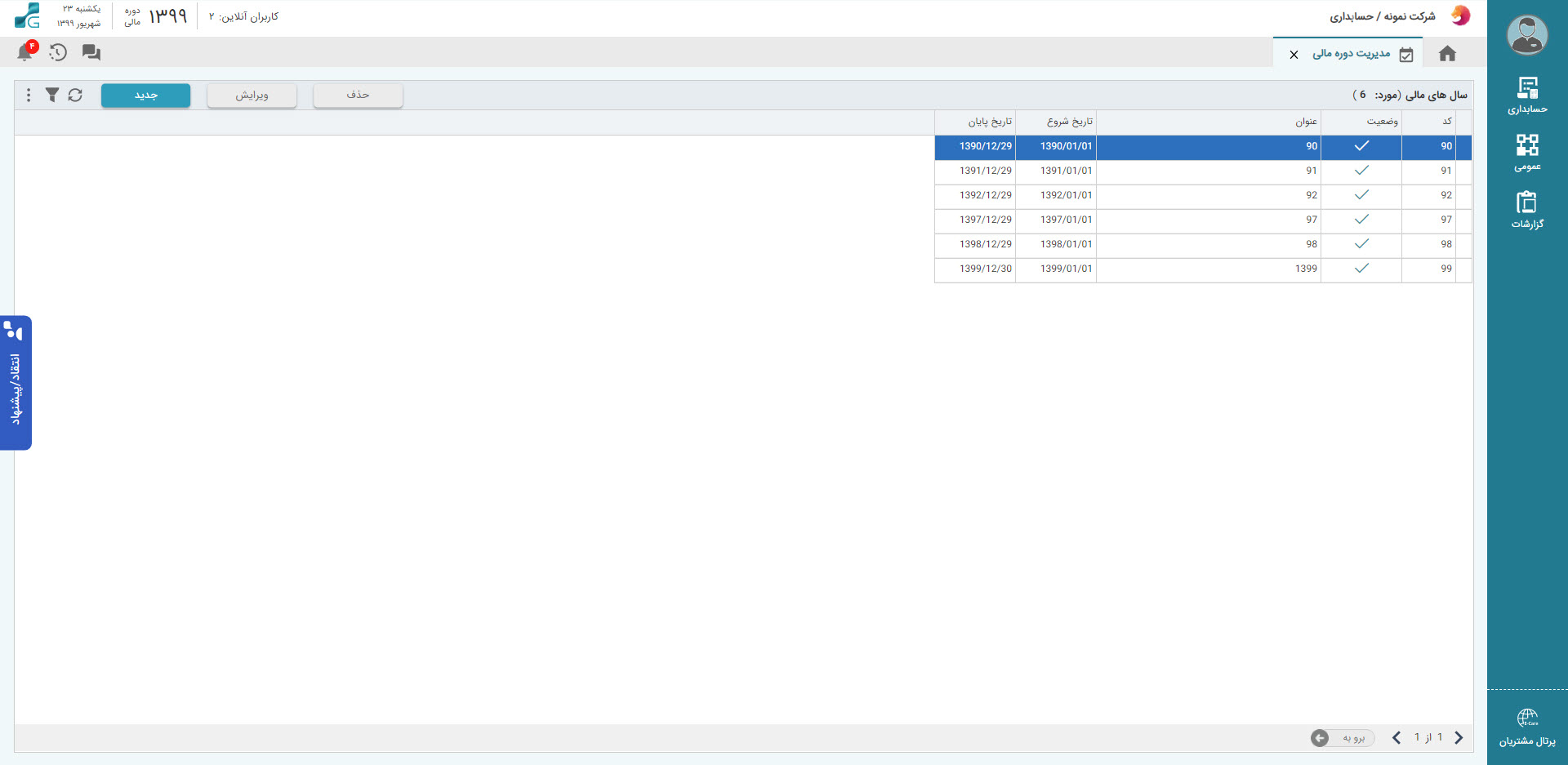1568x765 pixels.
Task: Select the row with start date 1391/01/01
Action: point(1203,171)
